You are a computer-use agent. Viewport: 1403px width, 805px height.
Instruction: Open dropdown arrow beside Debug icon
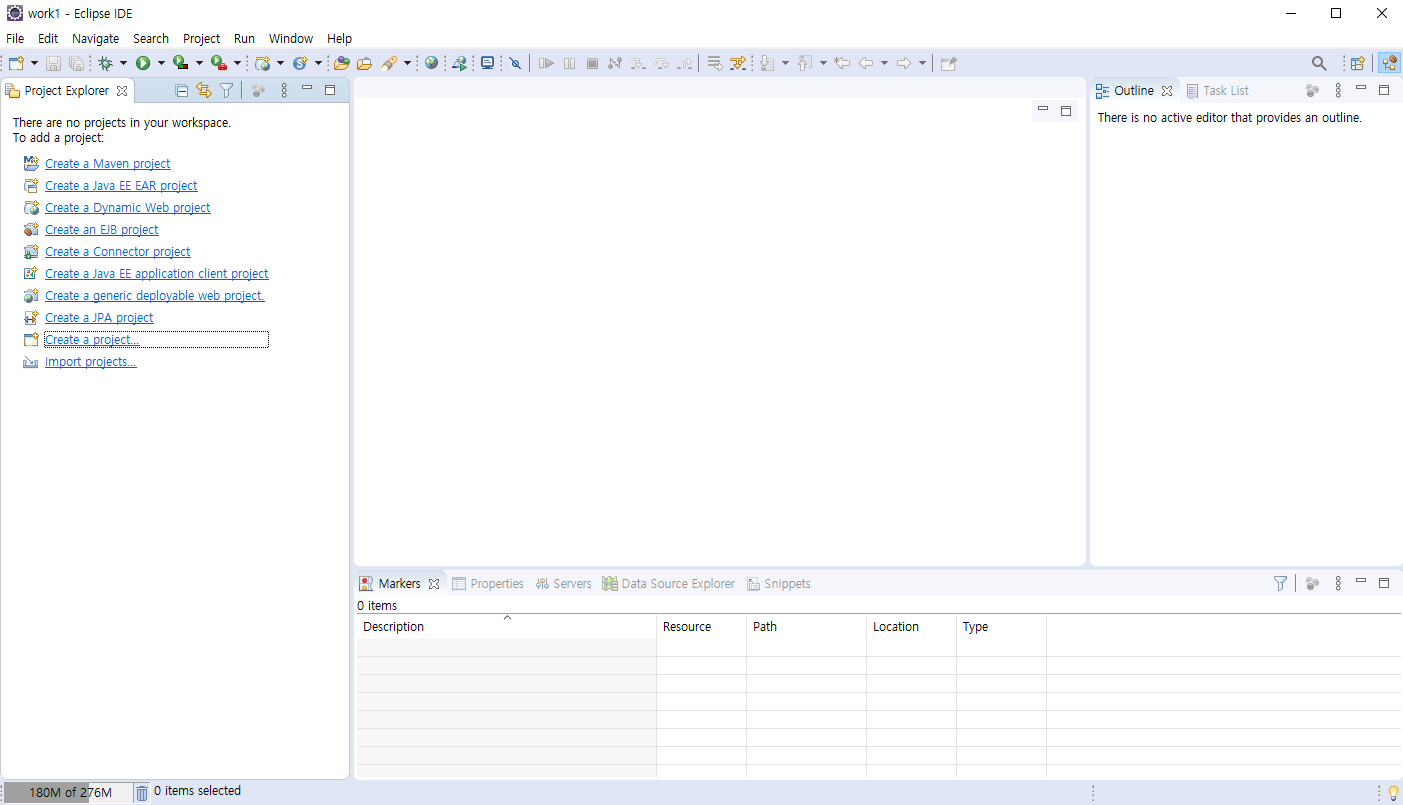[x=123, y=63]
